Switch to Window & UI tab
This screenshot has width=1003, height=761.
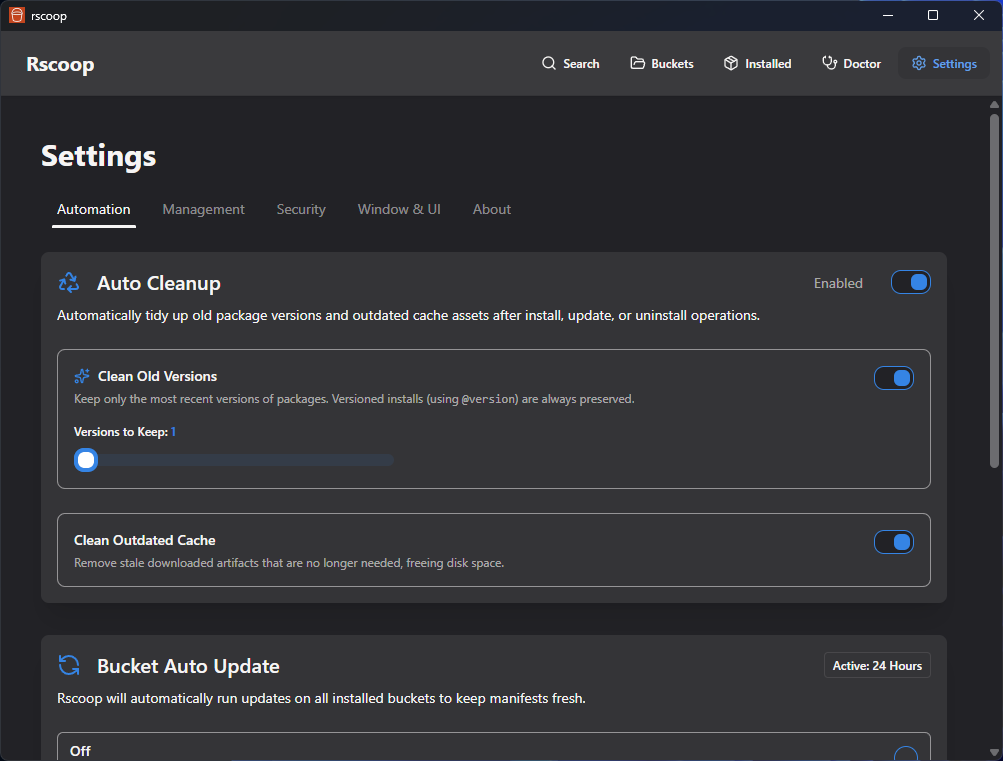pyautogui.click(x=399, y=209)
